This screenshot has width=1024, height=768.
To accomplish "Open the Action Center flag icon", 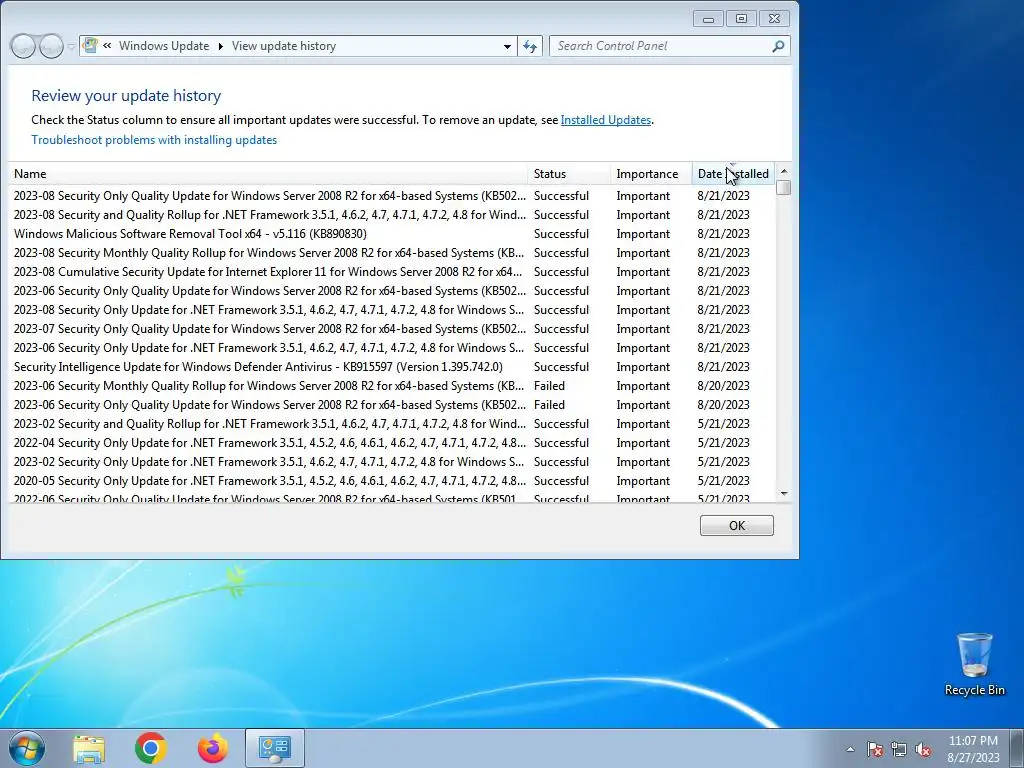I will 875,750.
